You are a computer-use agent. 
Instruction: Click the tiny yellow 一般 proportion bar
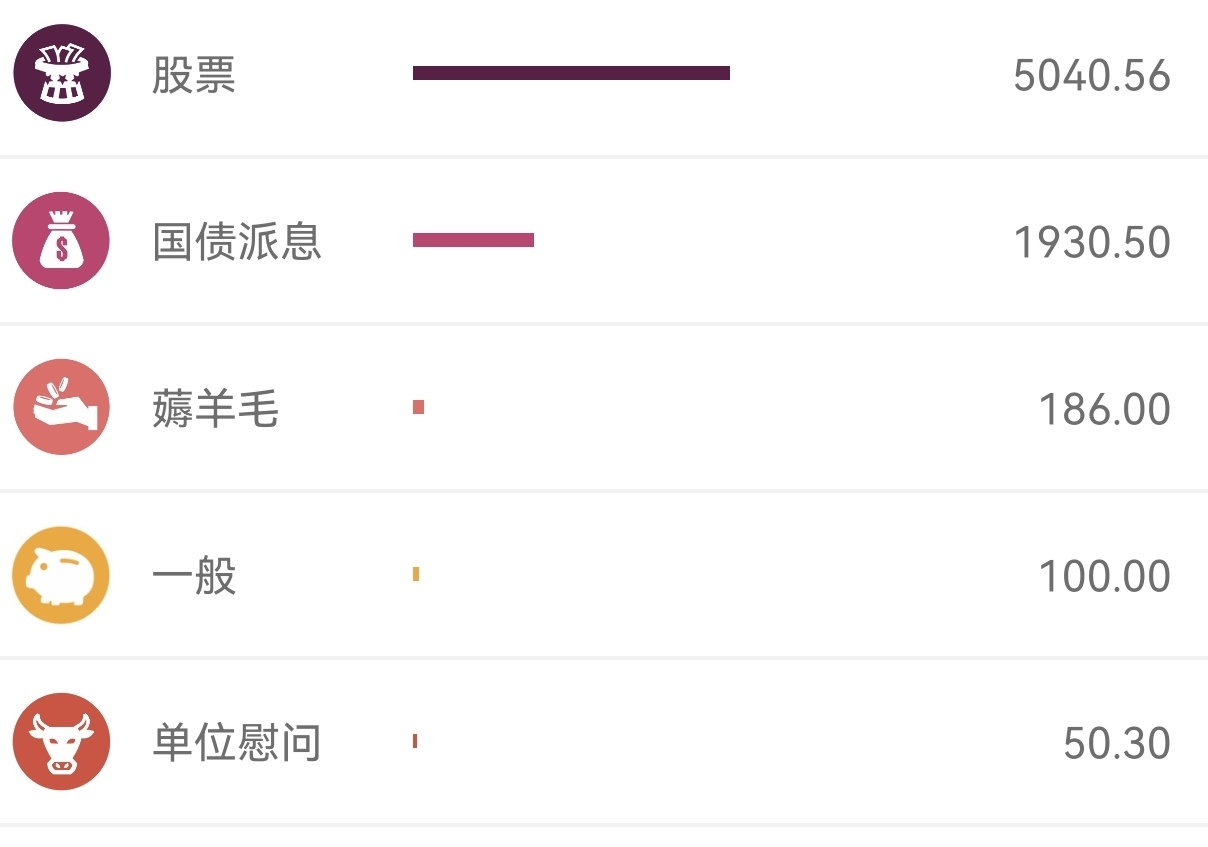(416, 574)
